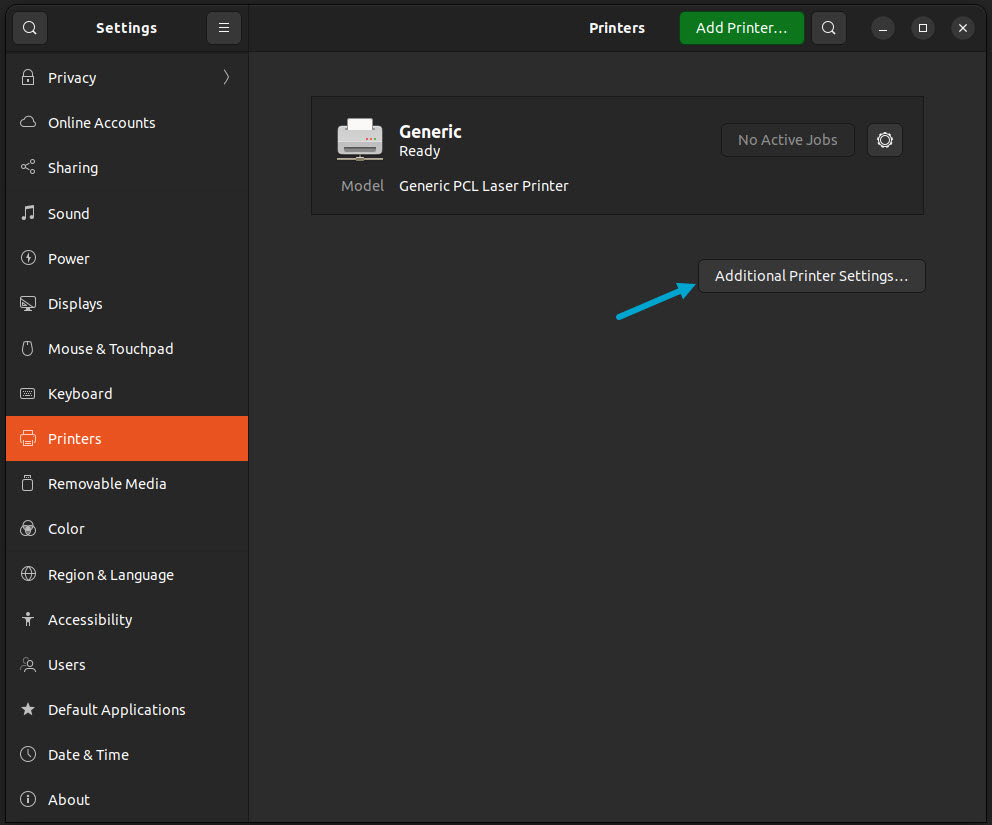Open Removable Media settings icon

click(27, 483)
